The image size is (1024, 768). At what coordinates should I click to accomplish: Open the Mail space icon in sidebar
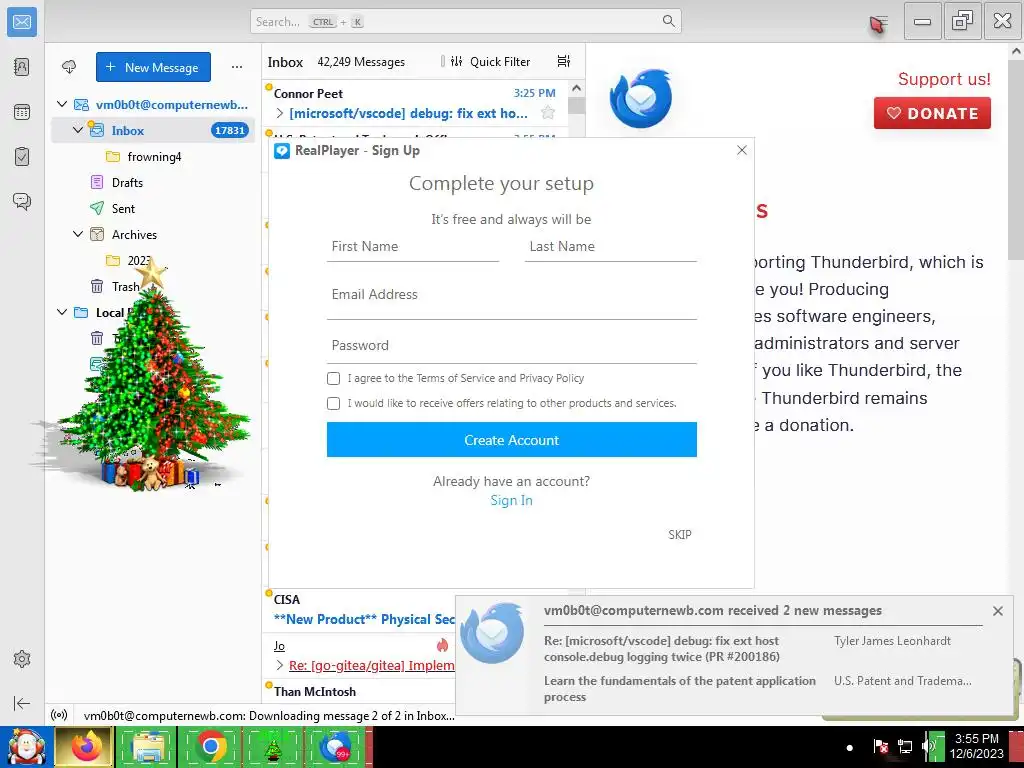(x=22, y=22)
